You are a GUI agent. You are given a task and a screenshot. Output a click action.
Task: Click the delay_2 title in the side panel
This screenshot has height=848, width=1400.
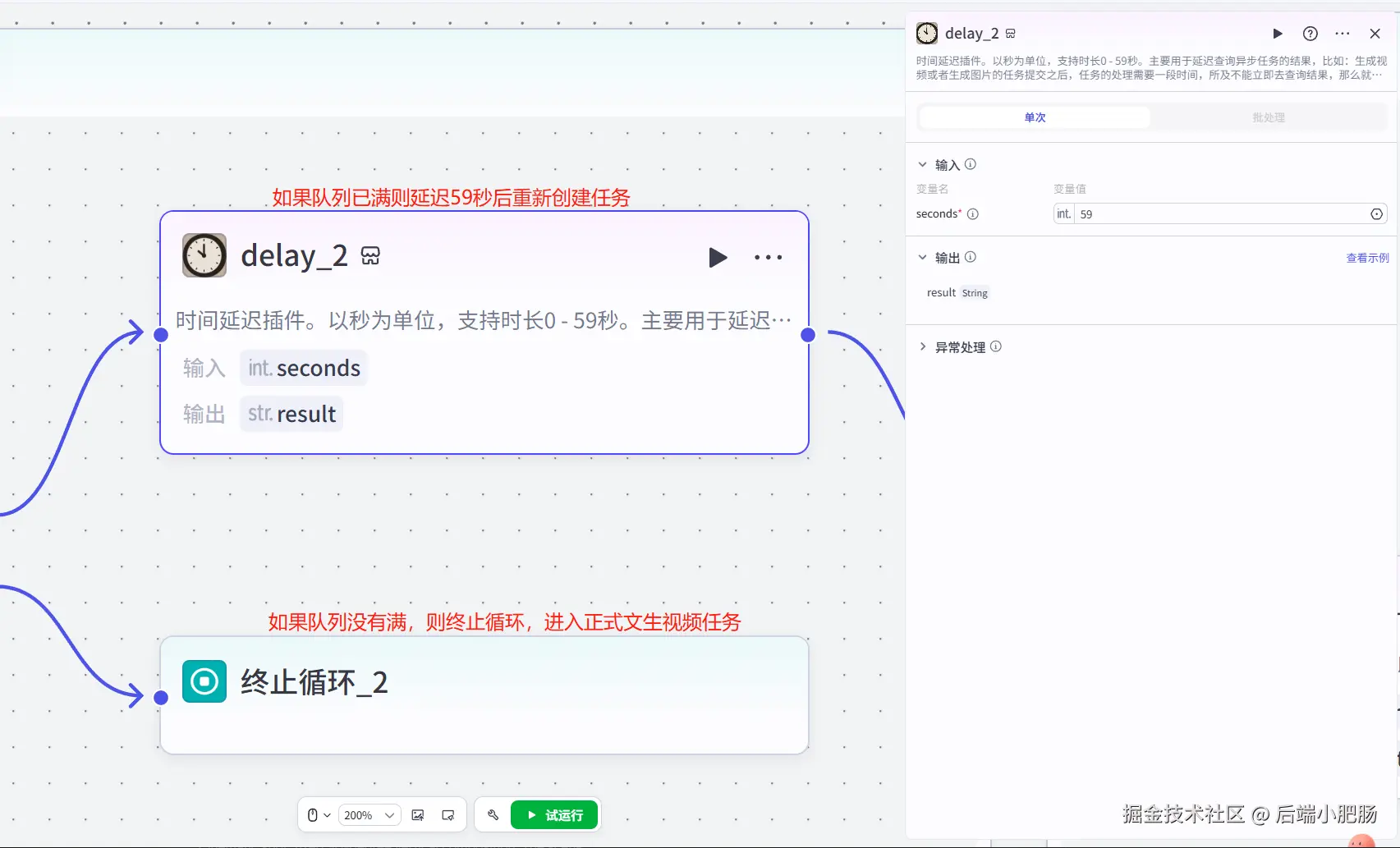(972, 34)
